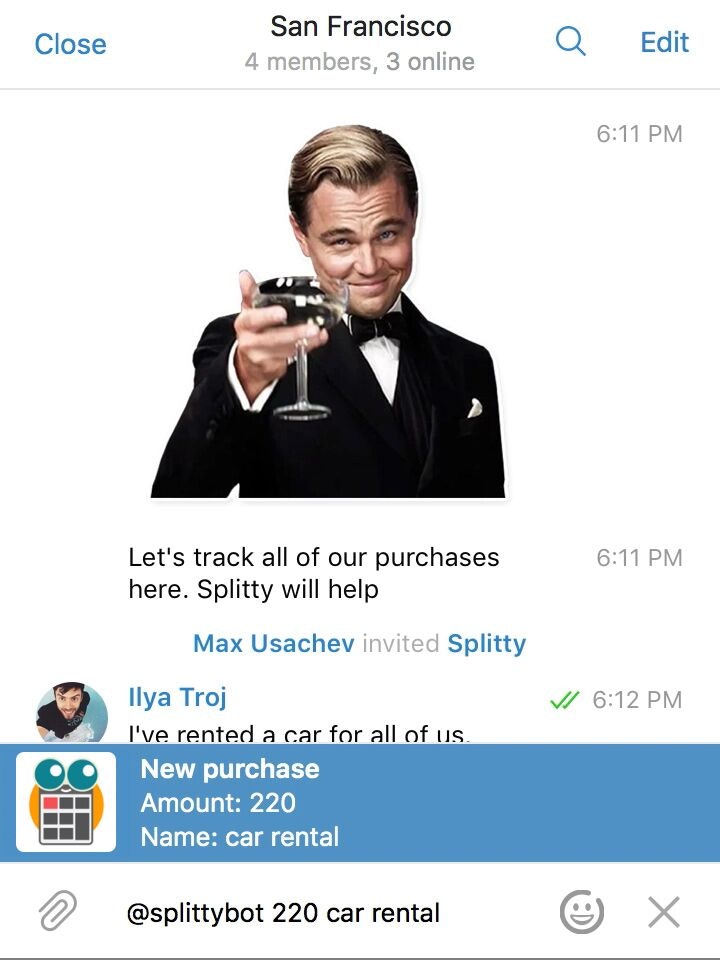Click the San Francisco group title

click(361, 26)
